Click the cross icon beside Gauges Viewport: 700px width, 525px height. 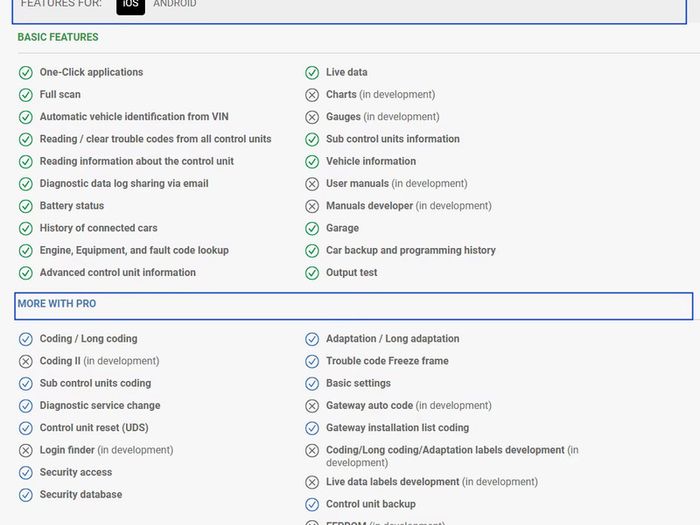(x=312, y=117)
